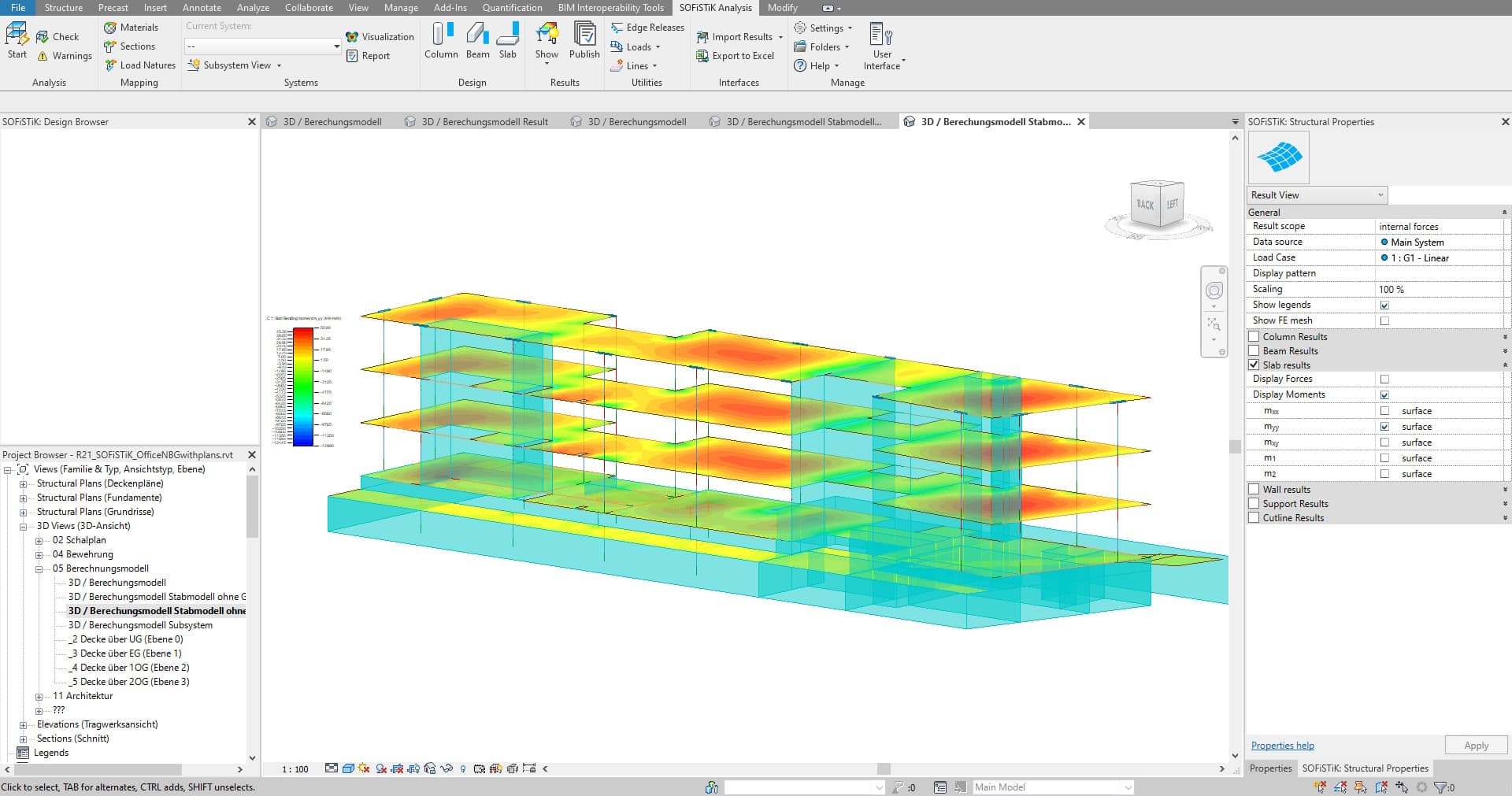Click Import Results
Viewport: 1512px width, 796px height.
pyautogui.click(x=739, y=37)
